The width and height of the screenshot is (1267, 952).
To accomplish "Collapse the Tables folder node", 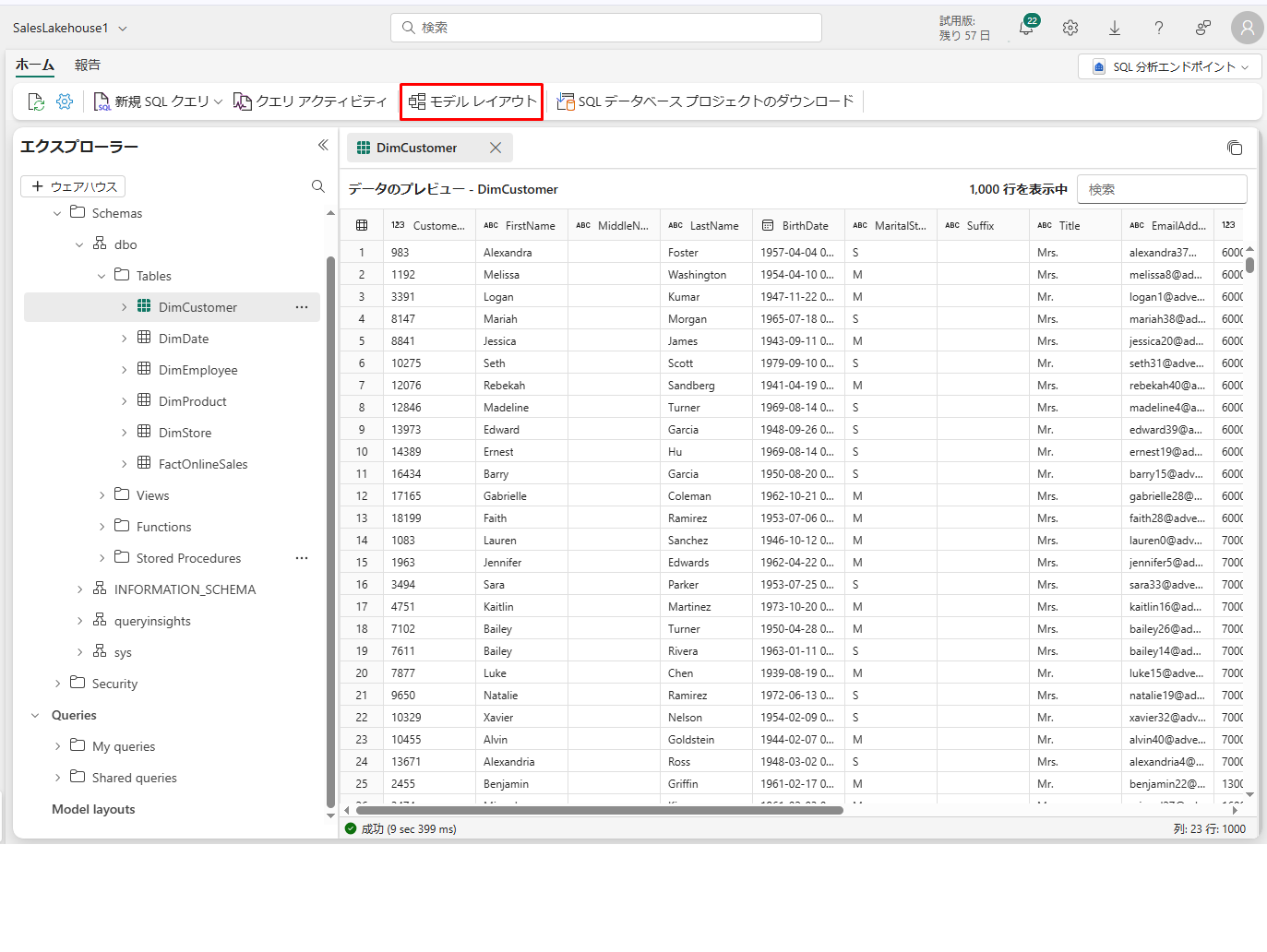I will pyautogui.click(x=102, y=276).
